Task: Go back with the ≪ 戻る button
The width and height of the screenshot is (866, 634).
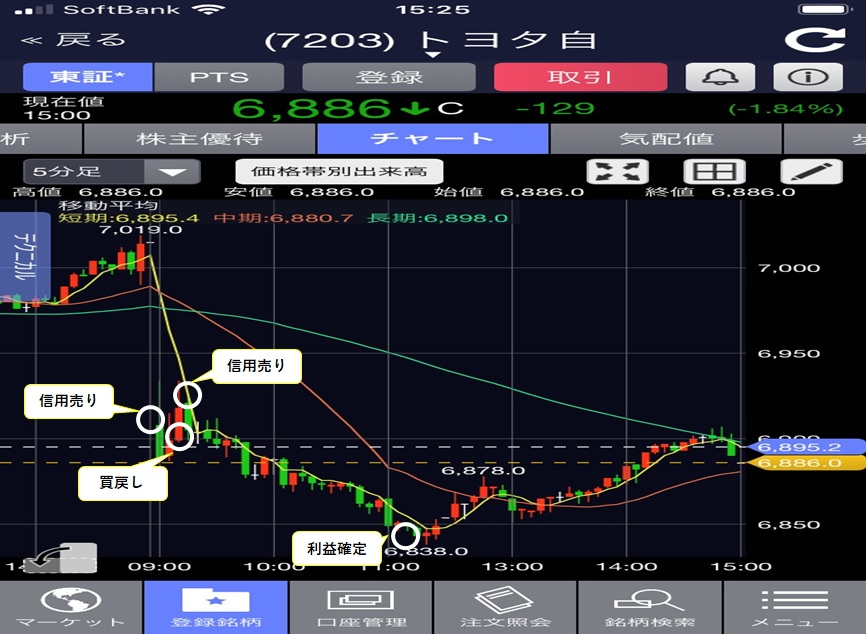Action: (74, 40)
